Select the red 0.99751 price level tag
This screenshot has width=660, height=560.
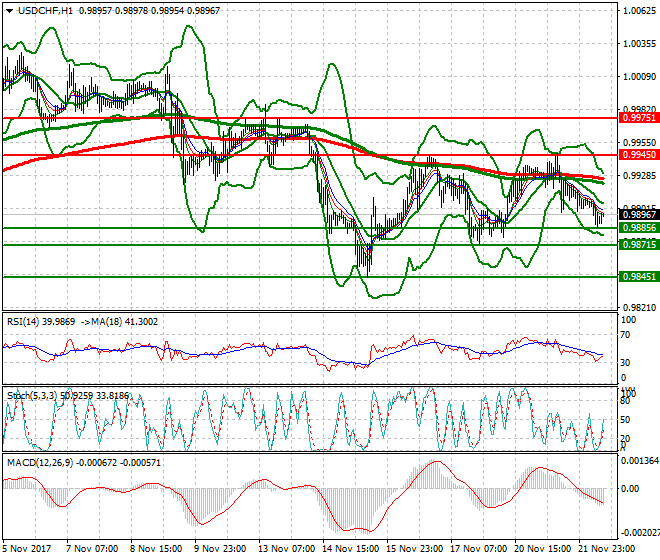pyautogui.click(x=639, y=117)
